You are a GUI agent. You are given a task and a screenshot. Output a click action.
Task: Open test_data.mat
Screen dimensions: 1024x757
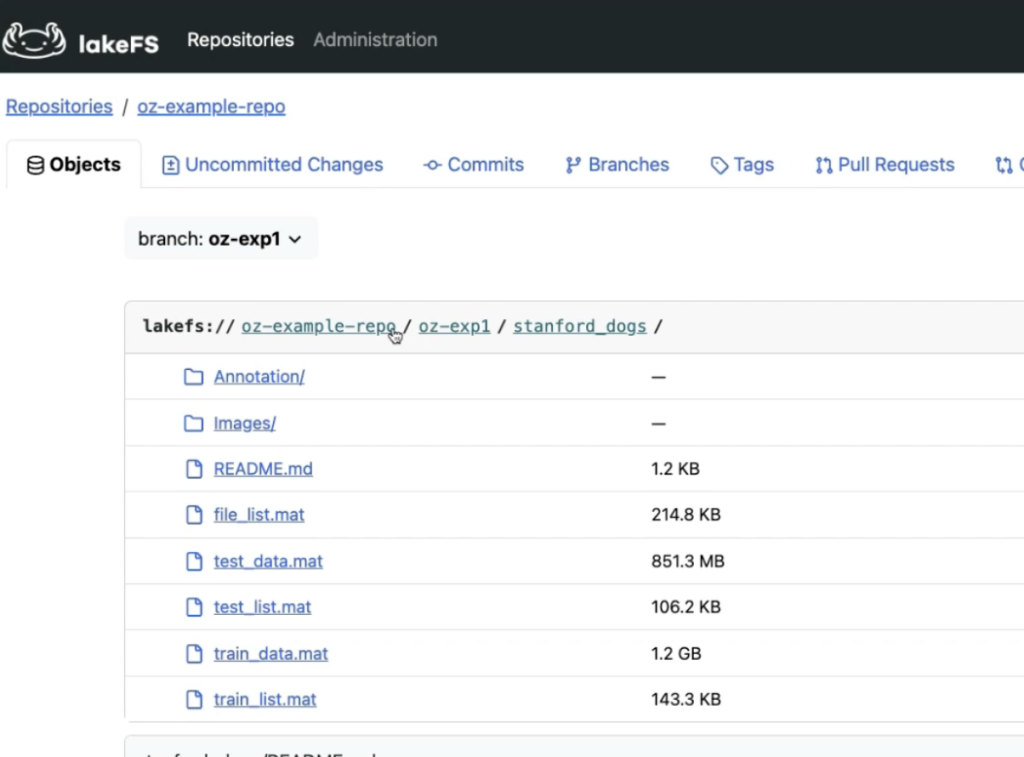[x=268, y=562]
